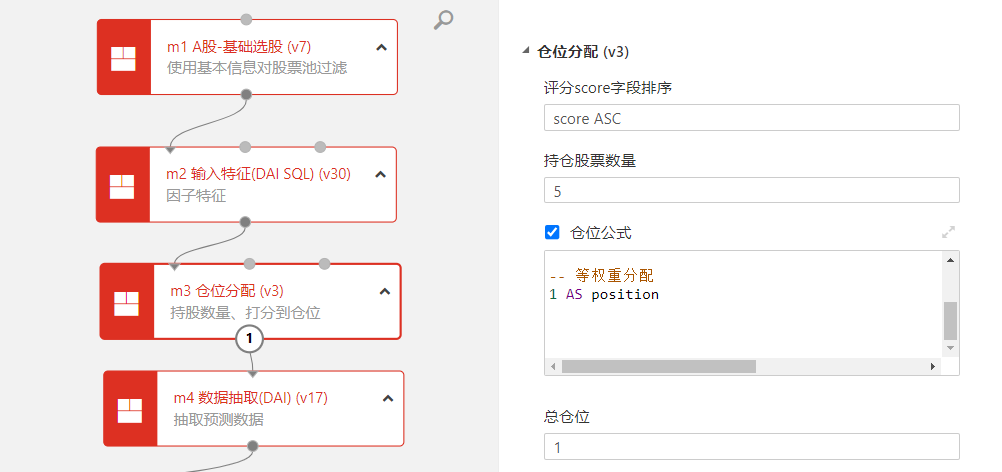The height and width of the screenshot is (472, 1002).
Task: Select the m4 数据抽取(DAI) node title
Action: (x=250, y=398)
